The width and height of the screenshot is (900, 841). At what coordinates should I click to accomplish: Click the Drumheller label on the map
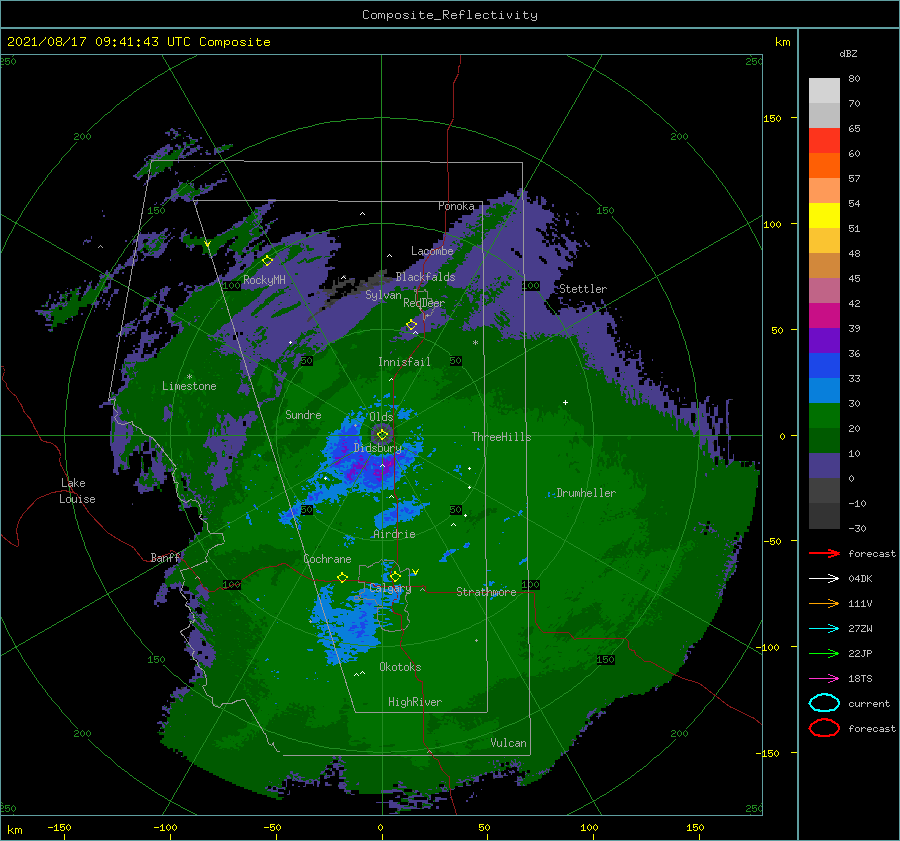[586, 493]
